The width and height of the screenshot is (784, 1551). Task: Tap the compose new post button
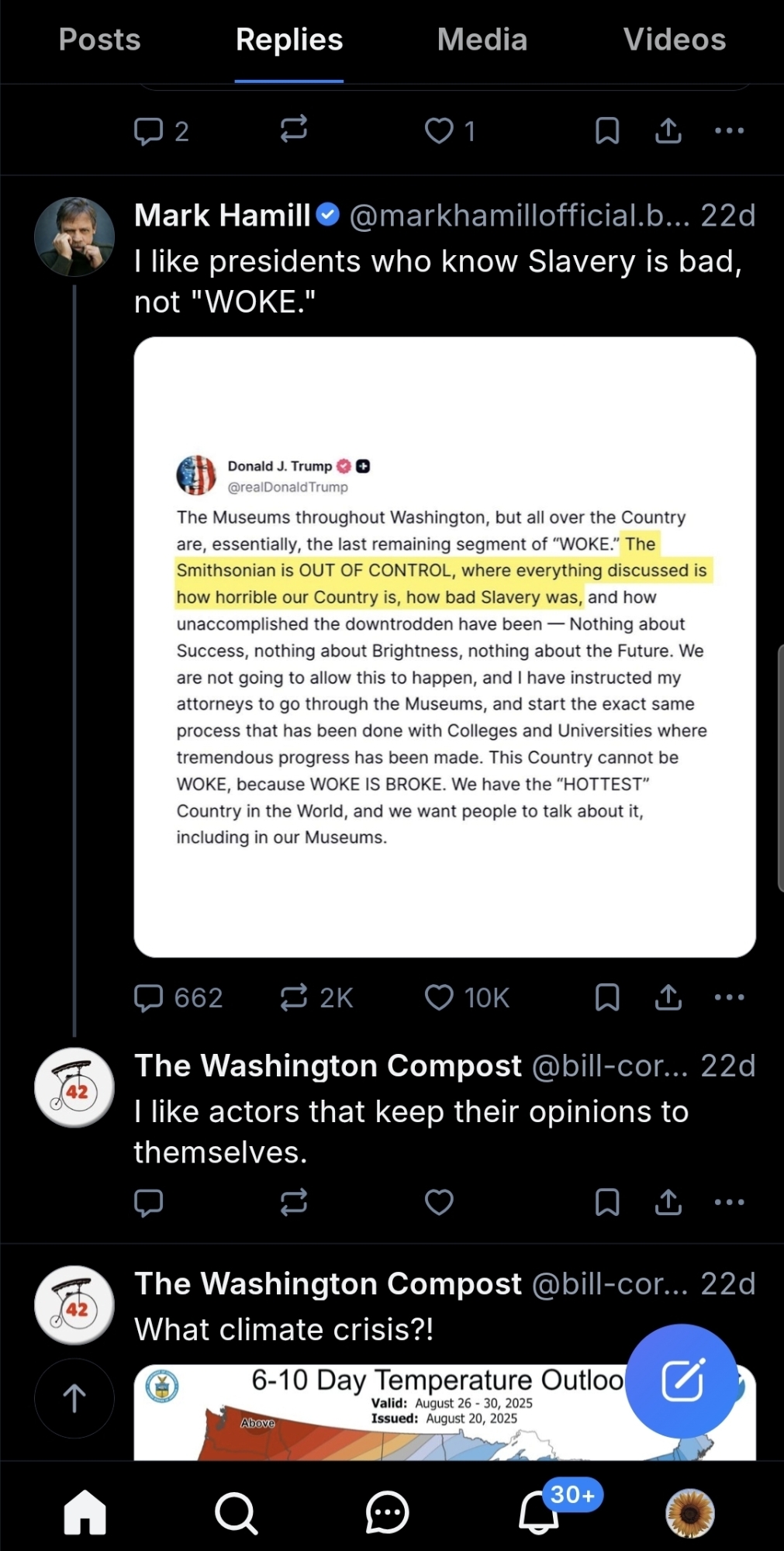click(682, 1380)
